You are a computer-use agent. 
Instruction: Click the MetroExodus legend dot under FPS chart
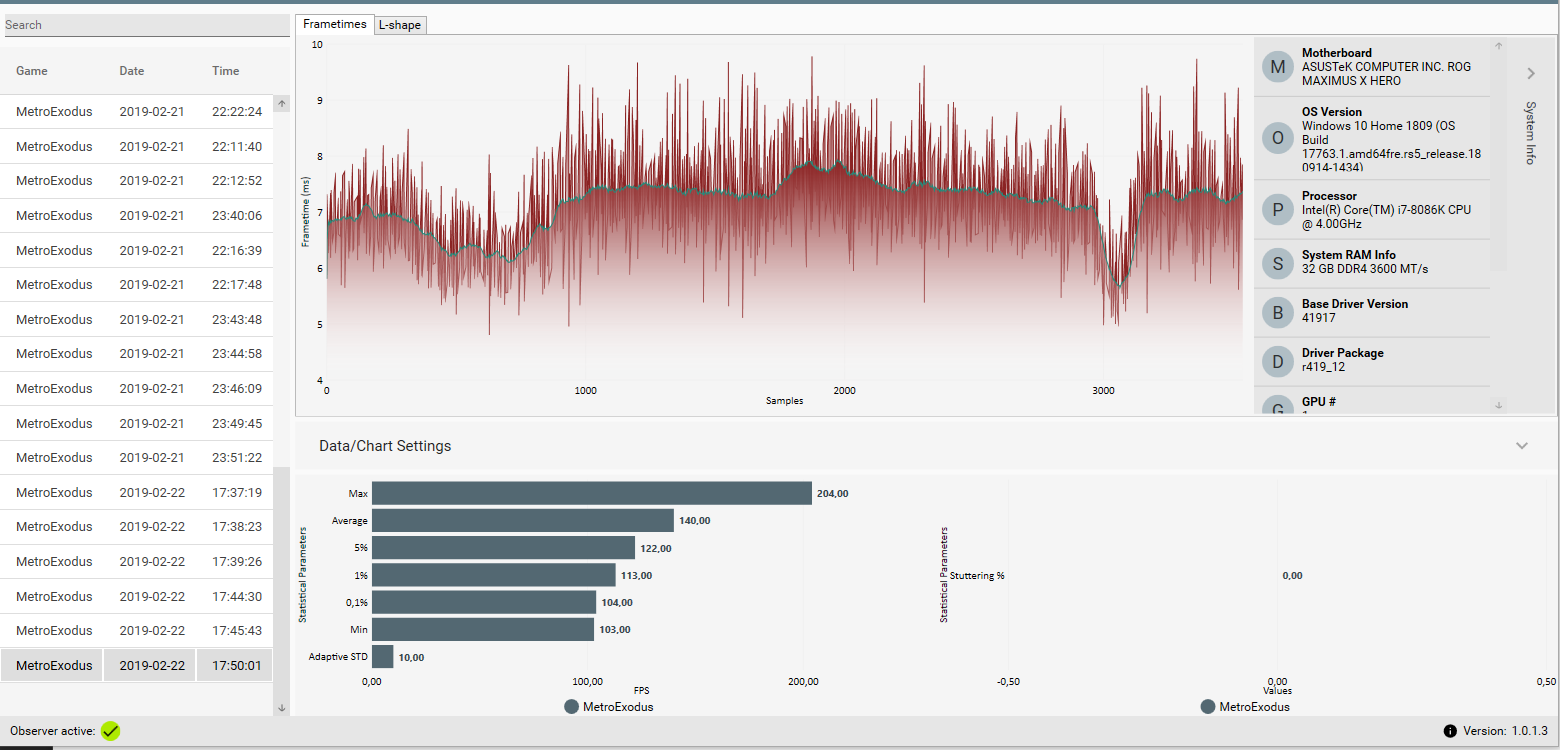click(x=572, y=707)
